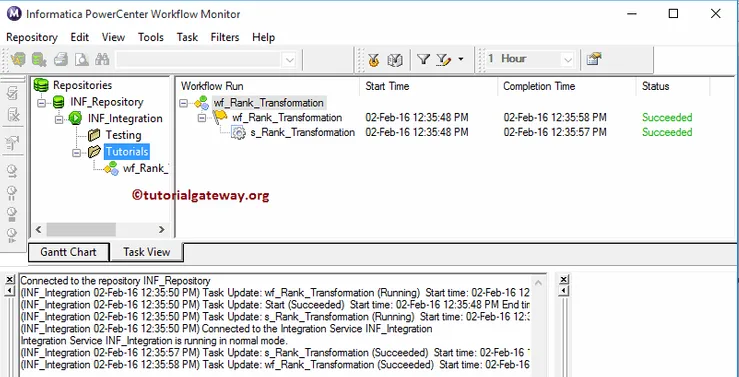Click the green INF_Integration service icon

(x=75, y=118)
